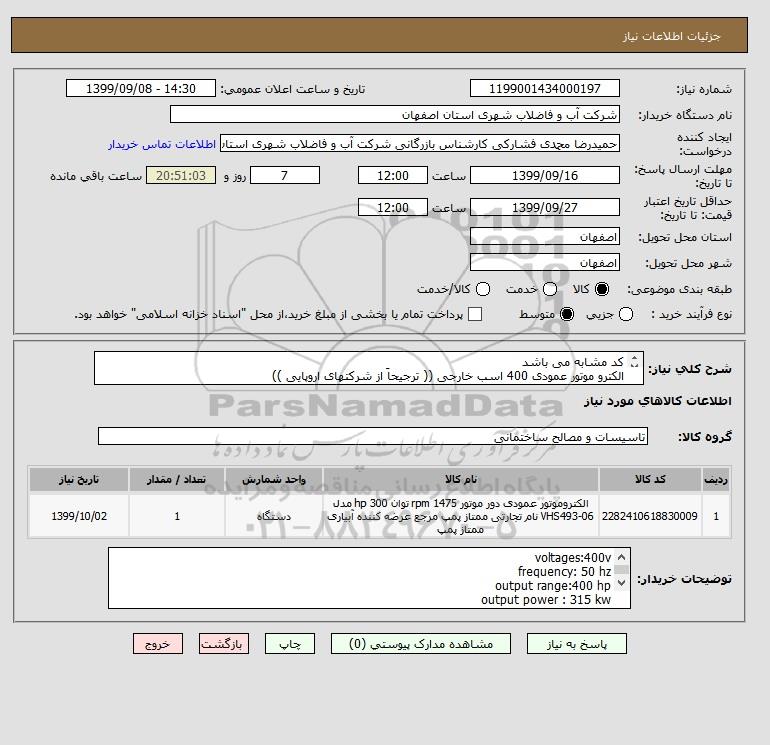Click the remaining time countdown 20:51:03
This screenshot has width=770, height=745.
181,175
